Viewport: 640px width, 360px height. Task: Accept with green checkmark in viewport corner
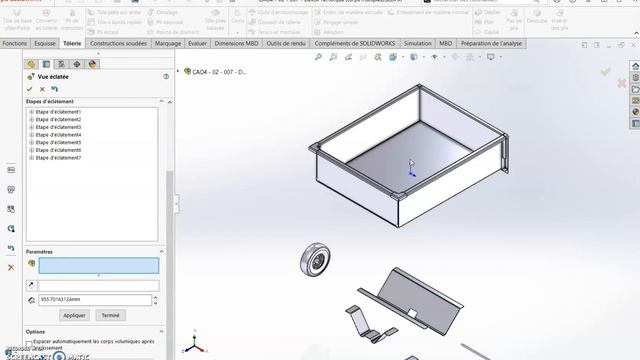tap(605, 72)
